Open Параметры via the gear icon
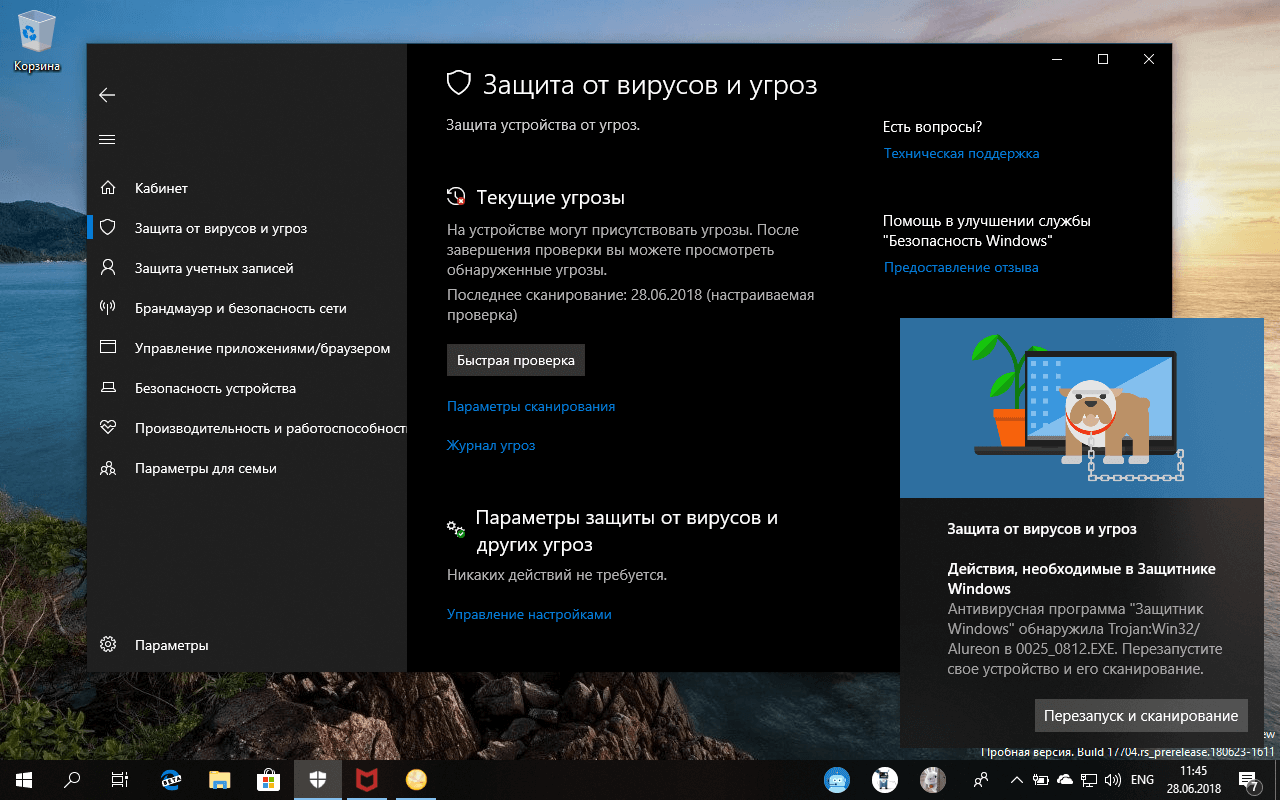The image size is (1280, 800). pyautogui.click(x=107, y=645)
